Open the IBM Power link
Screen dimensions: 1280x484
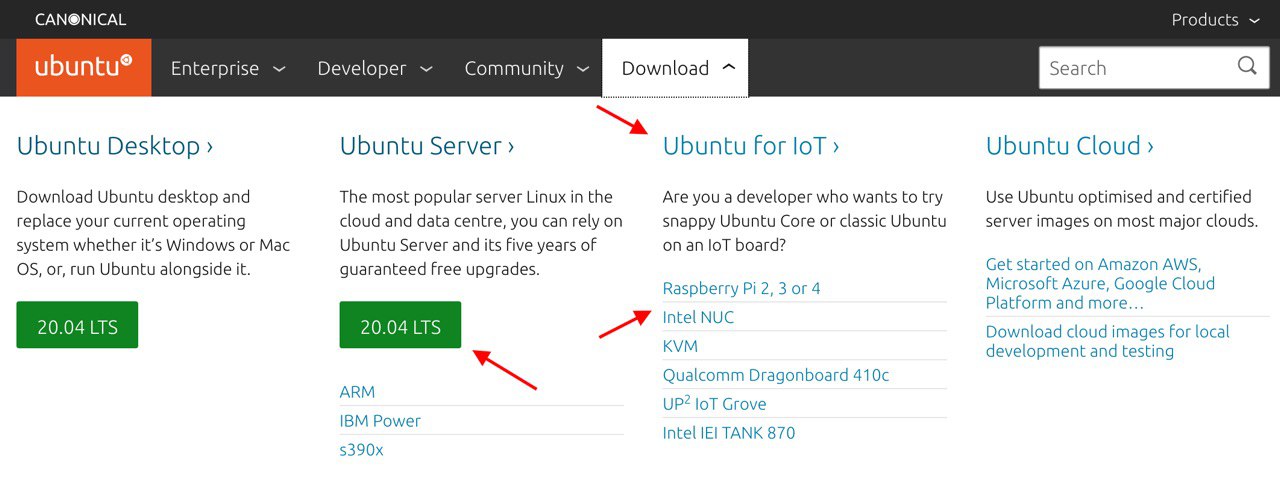[380, 421]
